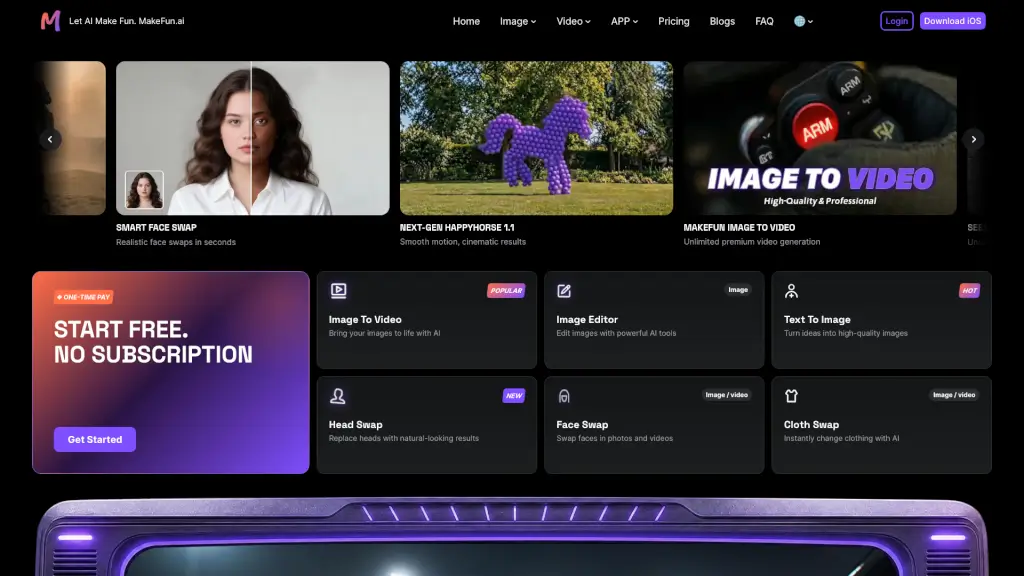Go to Home in the navigation
The width and height of the screenshot is (1024, 576).
coord(466,22)
